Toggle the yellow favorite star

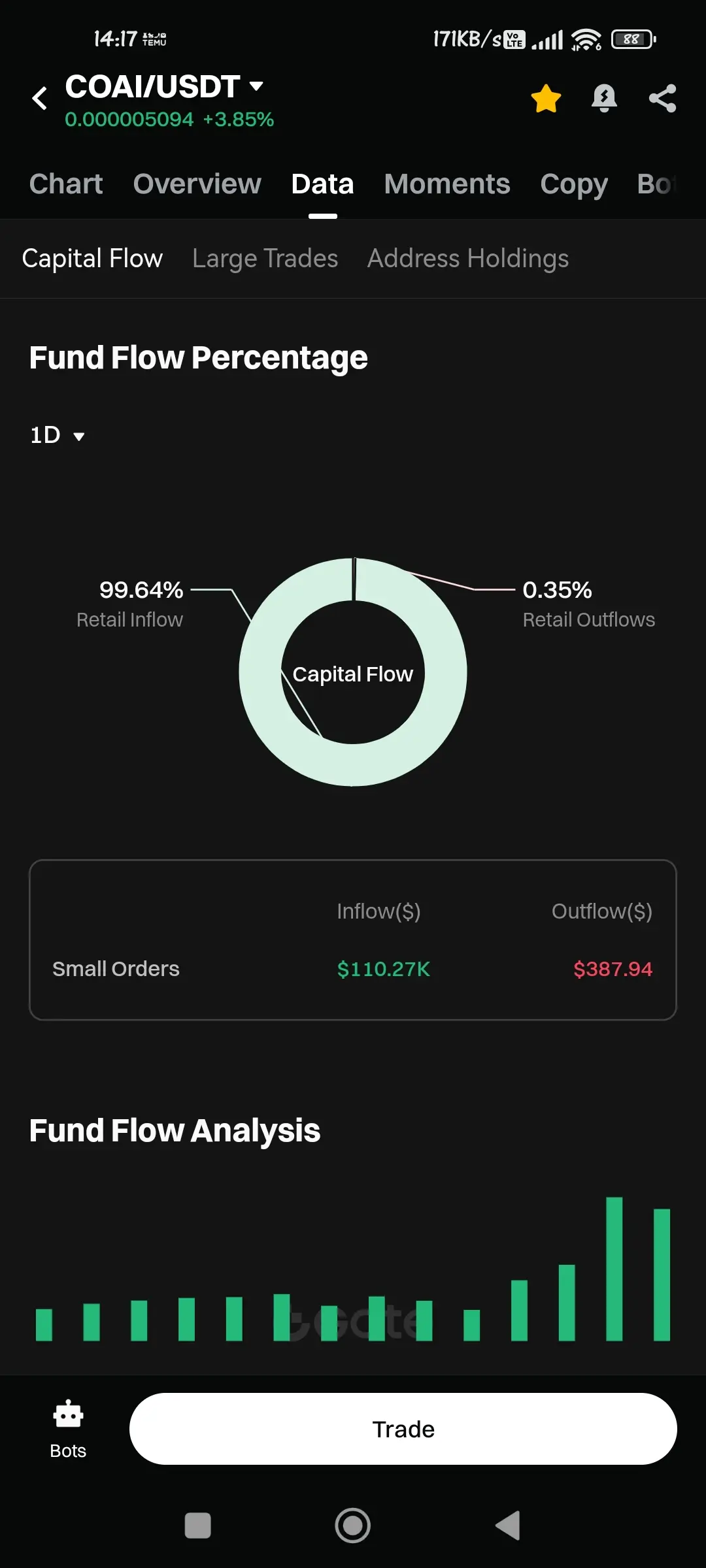pos(546,99)
